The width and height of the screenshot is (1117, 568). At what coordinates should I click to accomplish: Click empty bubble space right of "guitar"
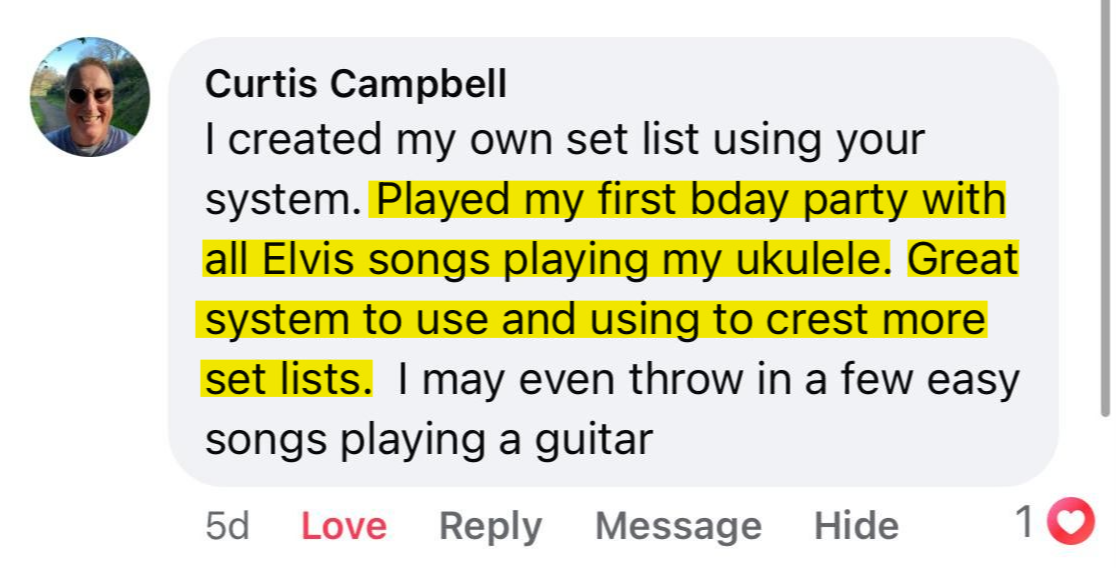[x=850, y=440]
